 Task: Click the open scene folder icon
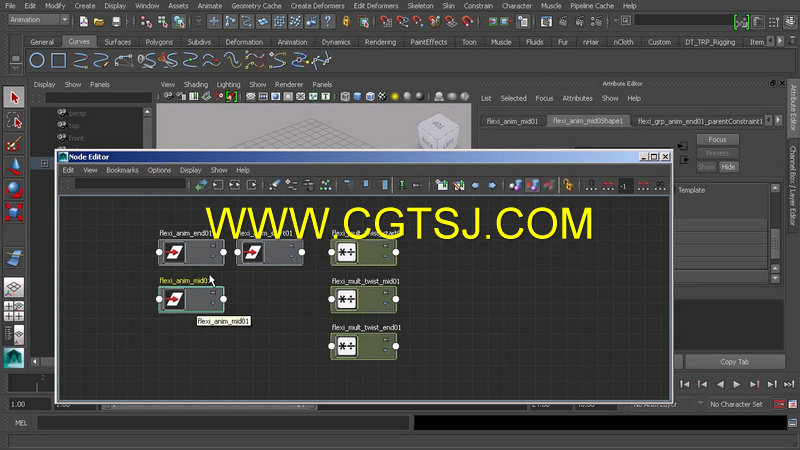[x=99, y=21]
